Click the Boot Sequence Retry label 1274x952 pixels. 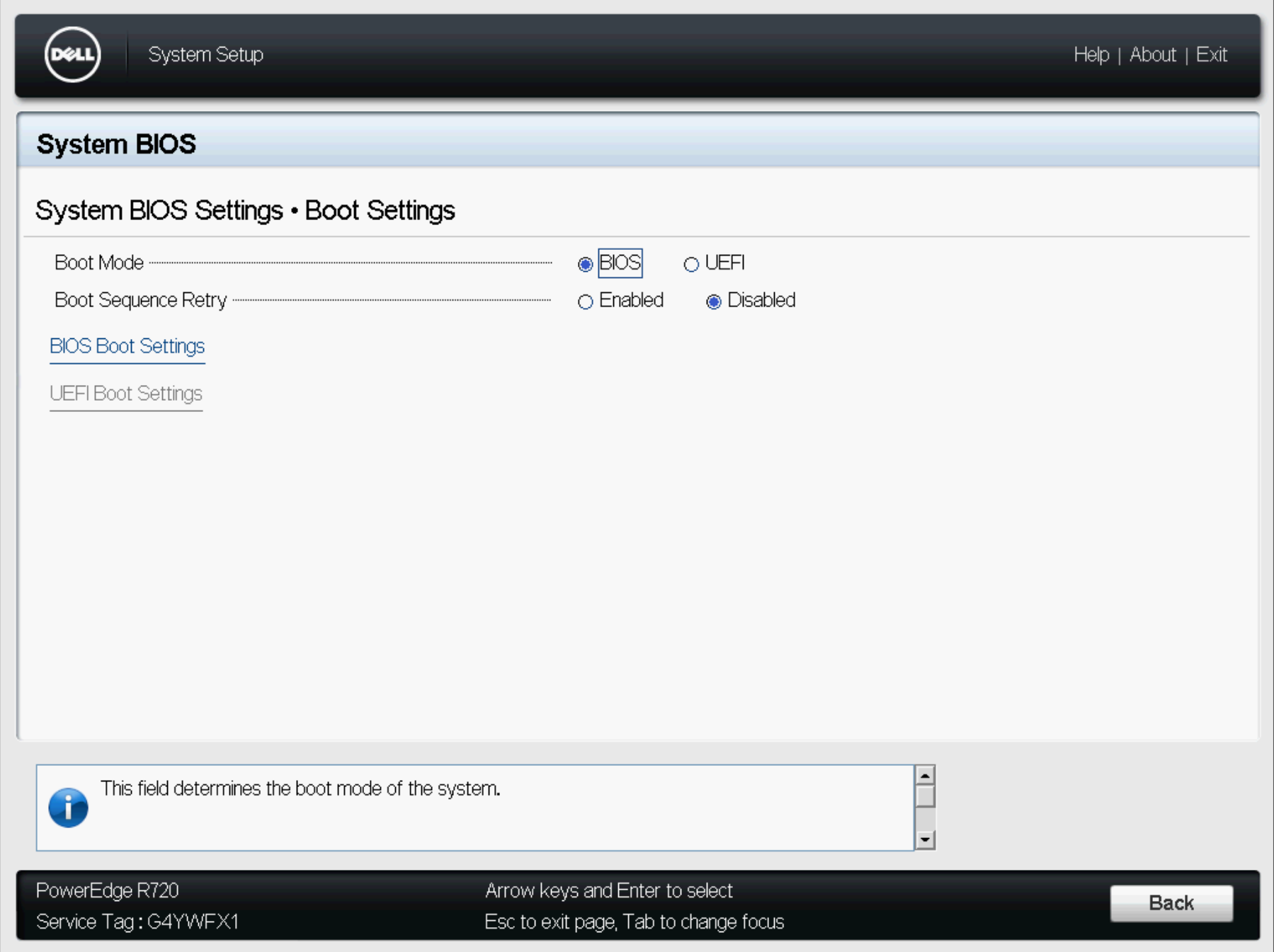click(140, 300)
